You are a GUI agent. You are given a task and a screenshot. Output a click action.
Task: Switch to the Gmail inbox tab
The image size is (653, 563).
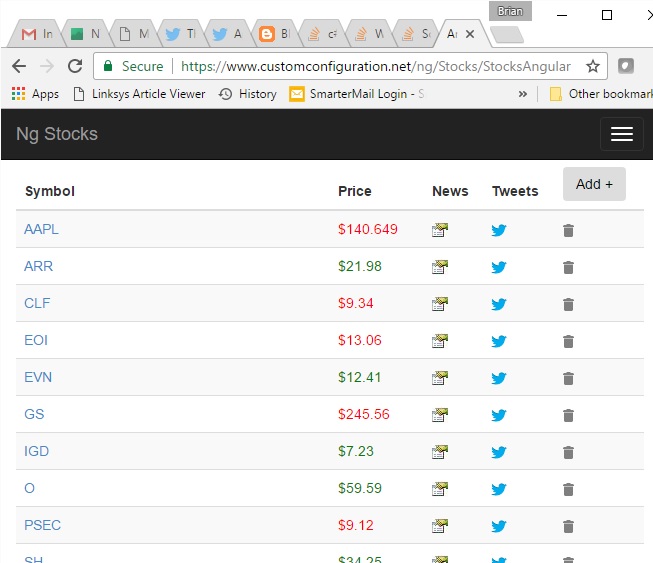37,34
